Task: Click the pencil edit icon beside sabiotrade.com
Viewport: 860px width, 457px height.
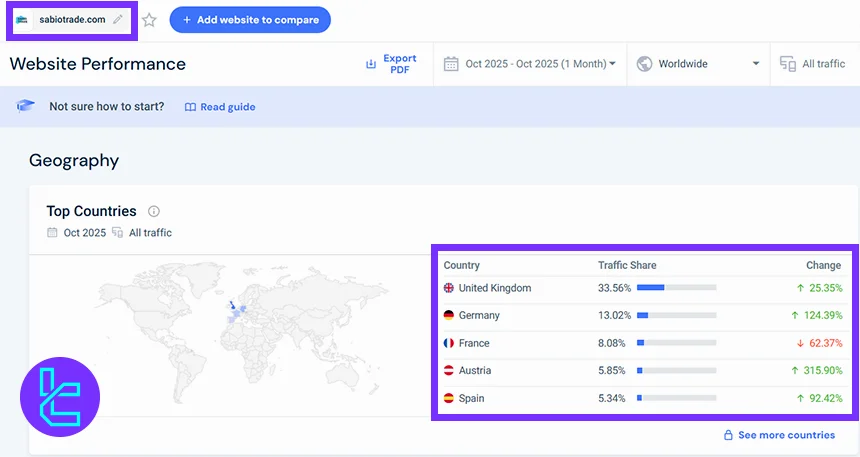Action: click(118, 19)
